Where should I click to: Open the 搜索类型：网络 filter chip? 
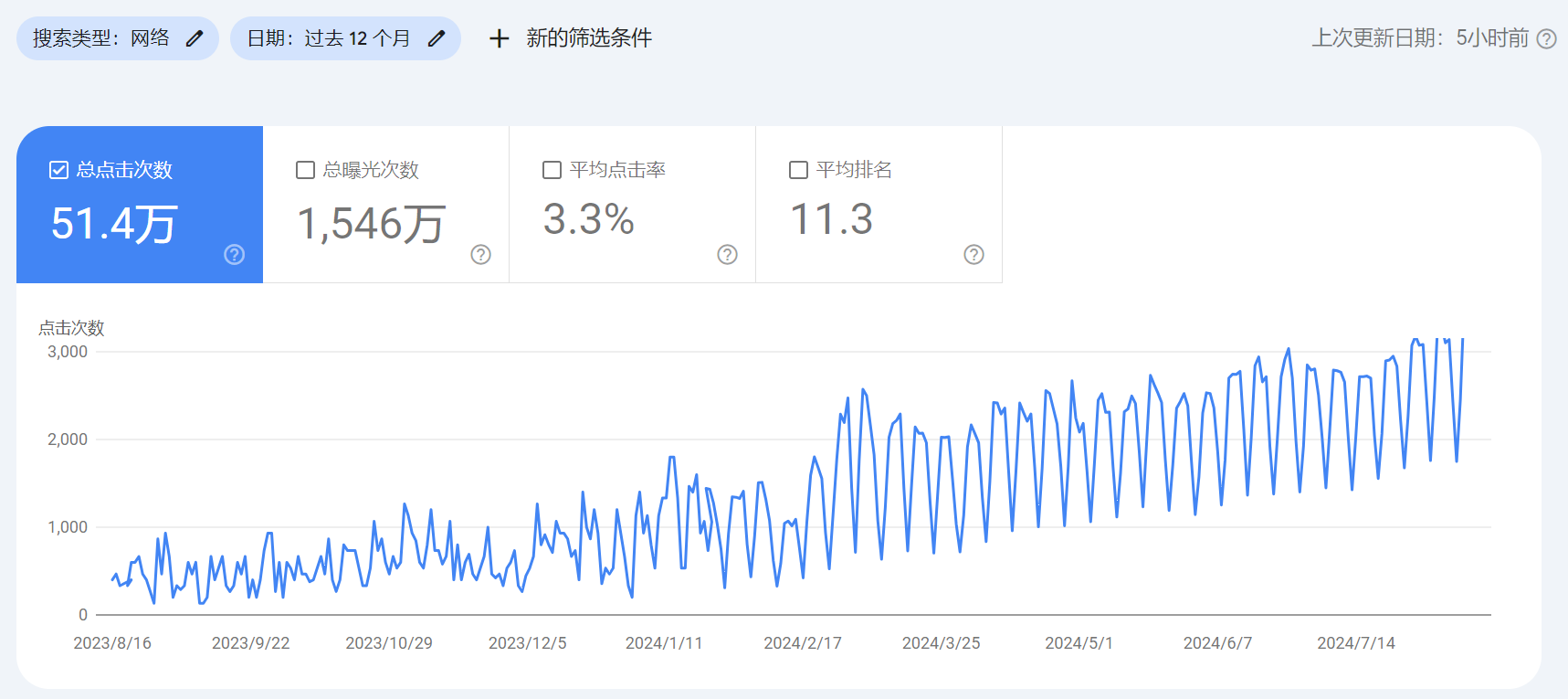[118, 38]
